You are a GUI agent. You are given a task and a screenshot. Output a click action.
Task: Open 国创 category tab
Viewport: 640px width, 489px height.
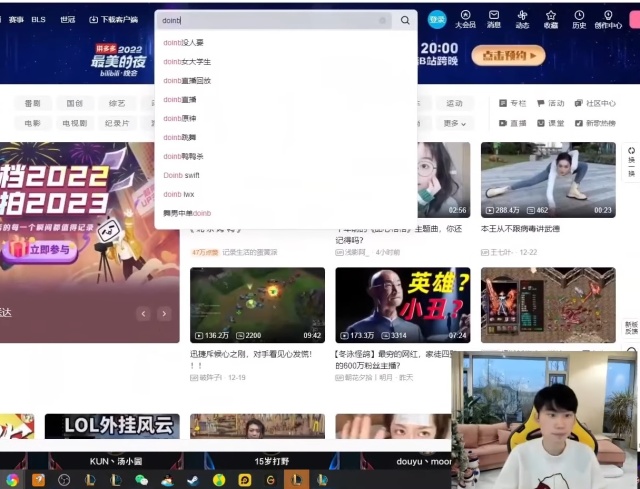point(75,103)
